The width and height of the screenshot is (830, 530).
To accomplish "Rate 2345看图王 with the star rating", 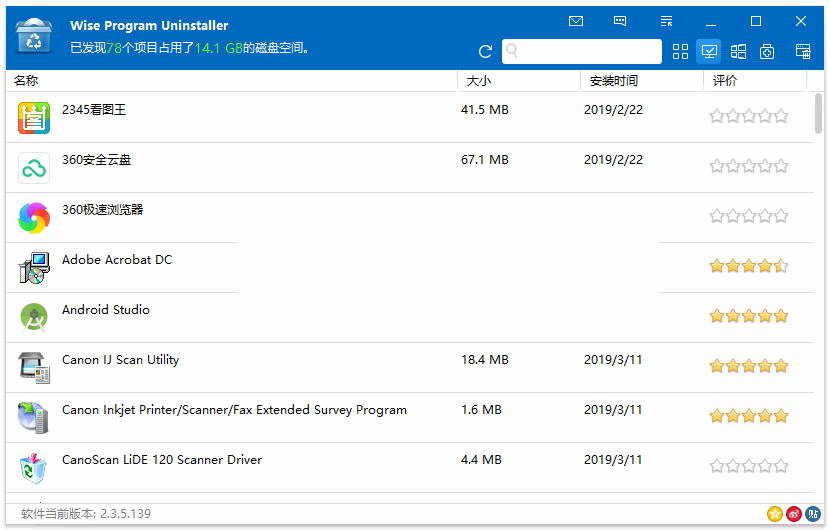I will (748, 116).
